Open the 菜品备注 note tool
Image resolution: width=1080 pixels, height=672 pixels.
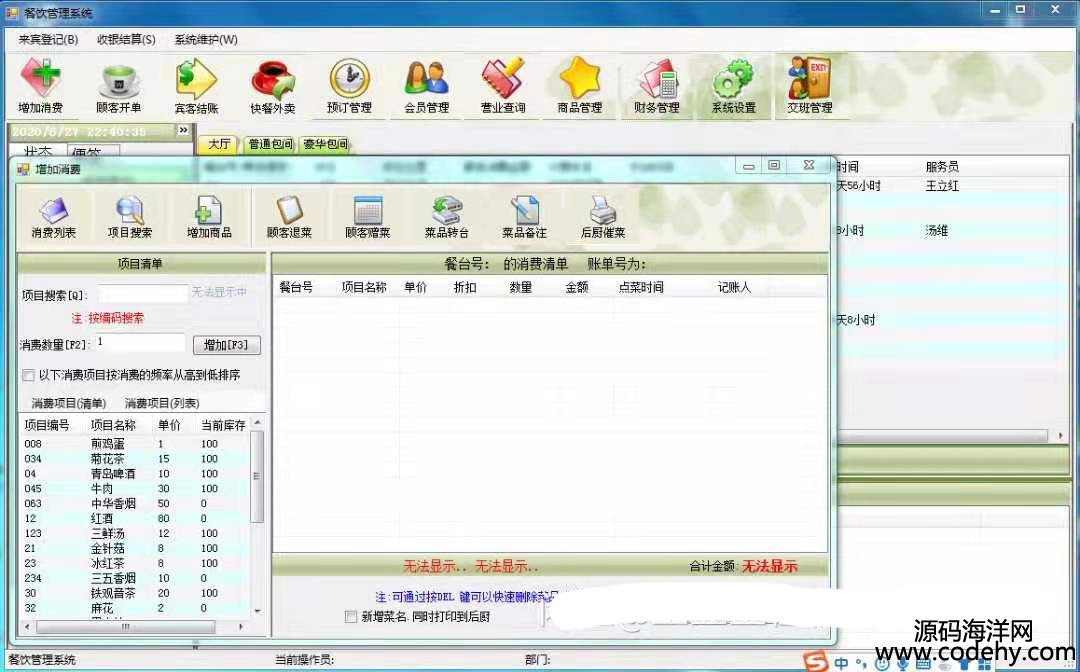coord(524,218)
